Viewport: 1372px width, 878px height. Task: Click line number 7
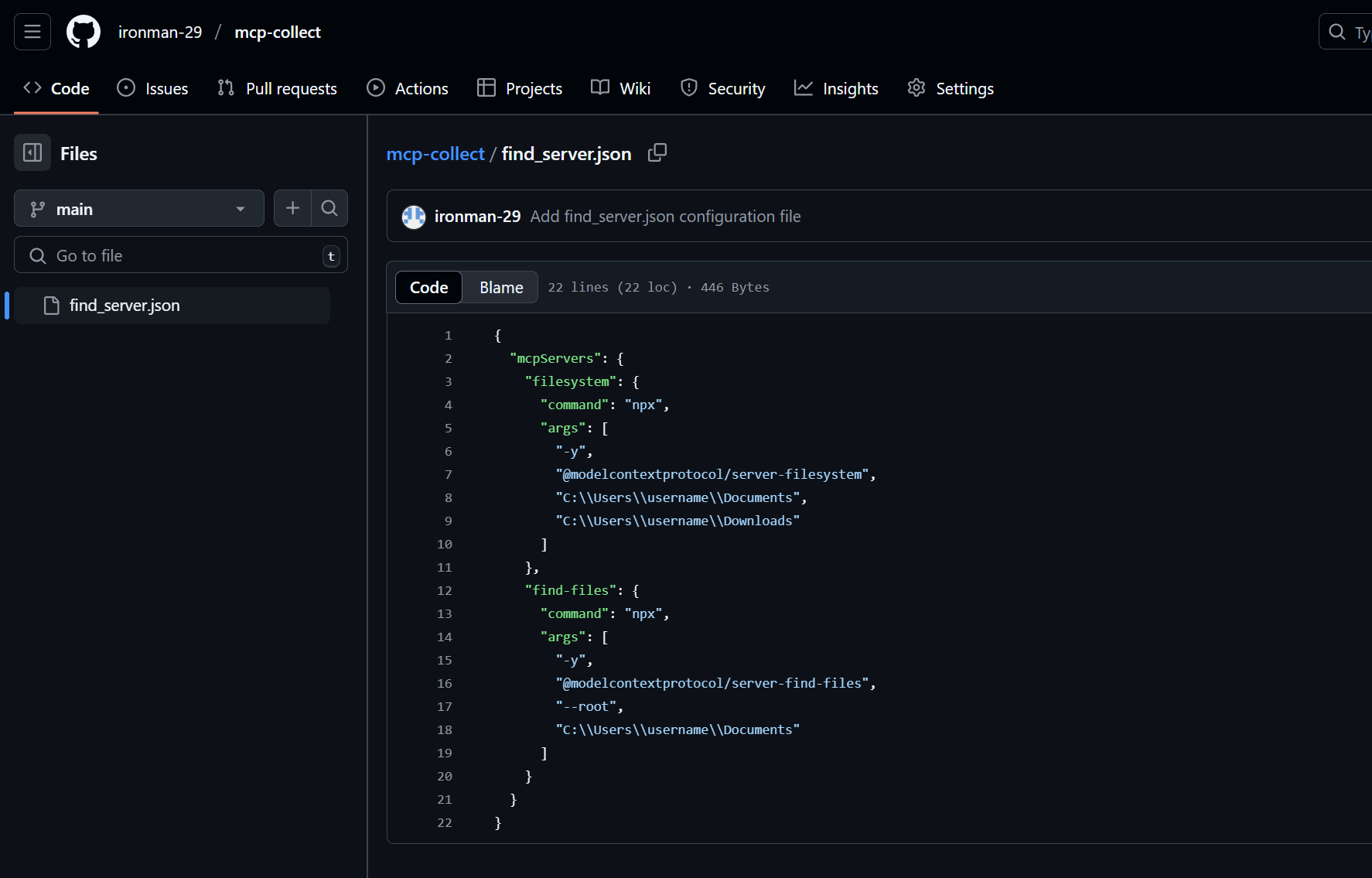coord(448,474)
